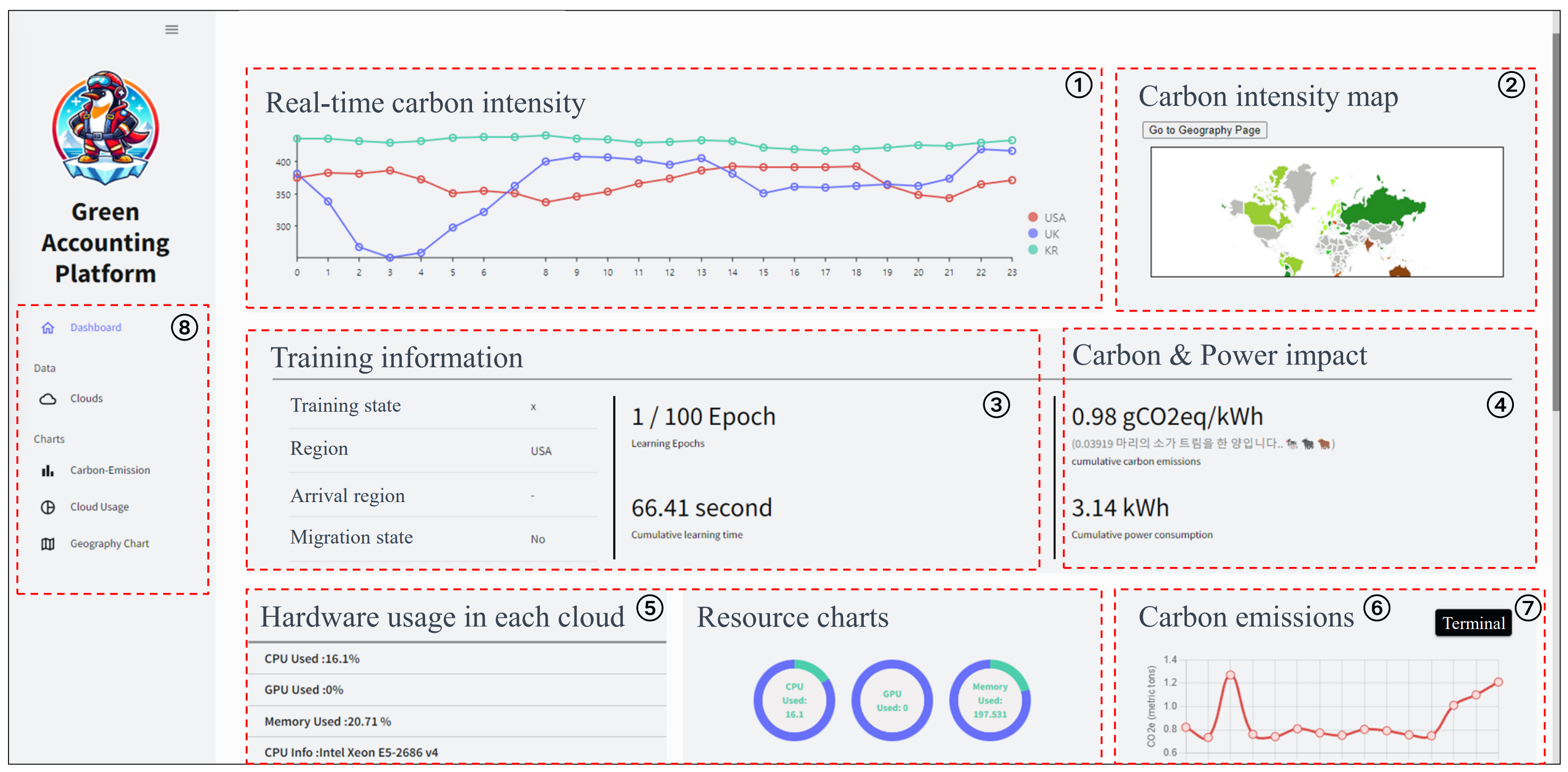Viewport: 1568px width, 772px height.
Task: Open Geography Chart from the sidebar menu
Action: pos(109,543)
